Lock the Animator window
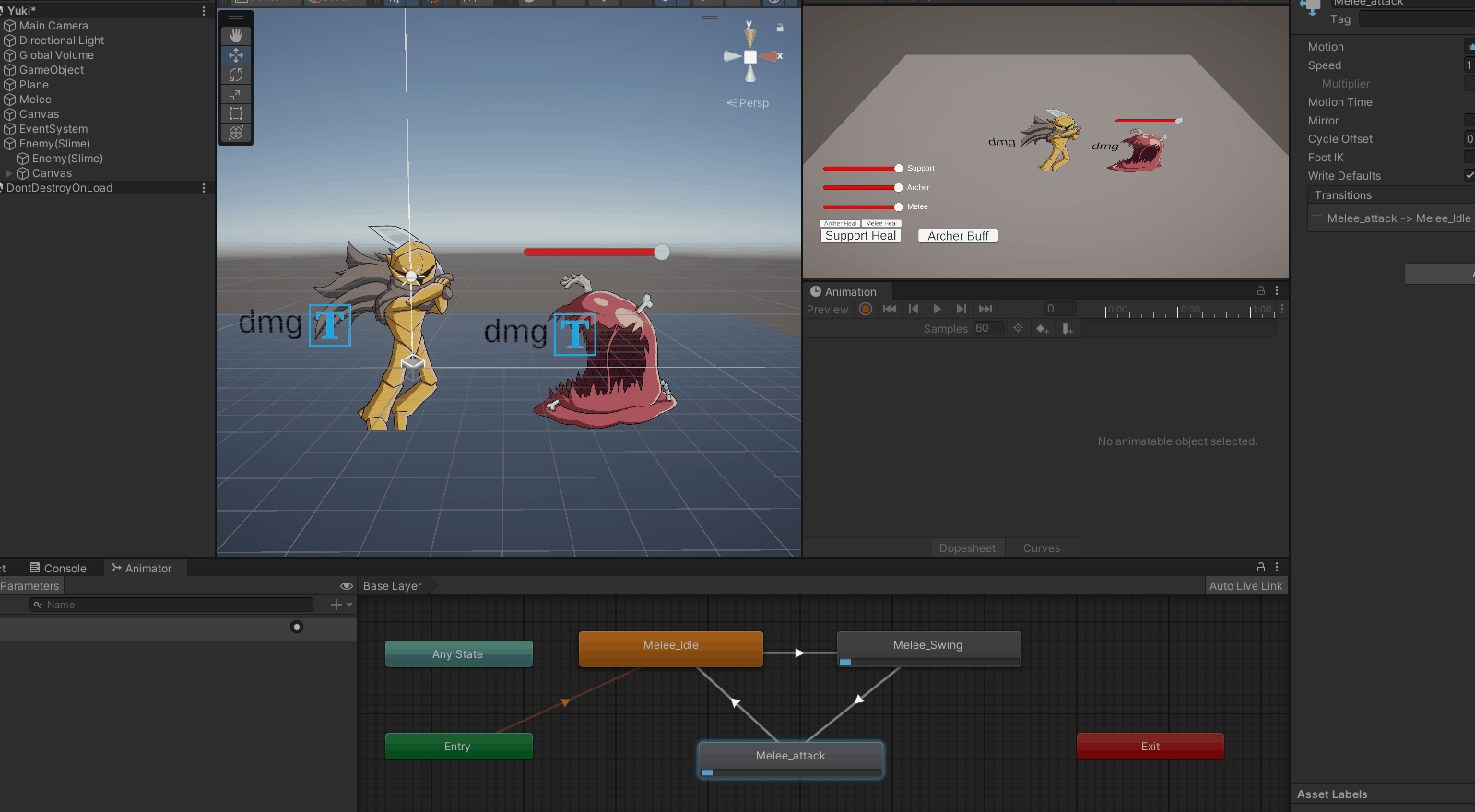The width and height of the screenshot is (1475, 812). 1261,567
